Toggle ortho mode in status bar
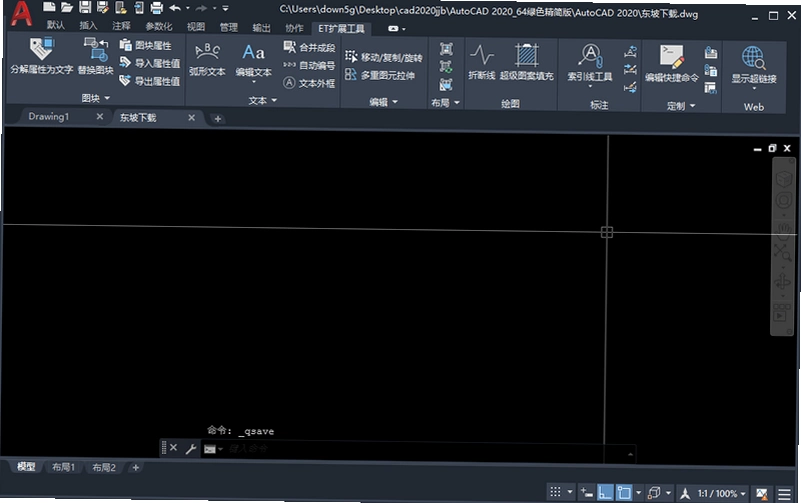Image resolution: width=801 pixels, height=503 pixels. click(605, 493)
